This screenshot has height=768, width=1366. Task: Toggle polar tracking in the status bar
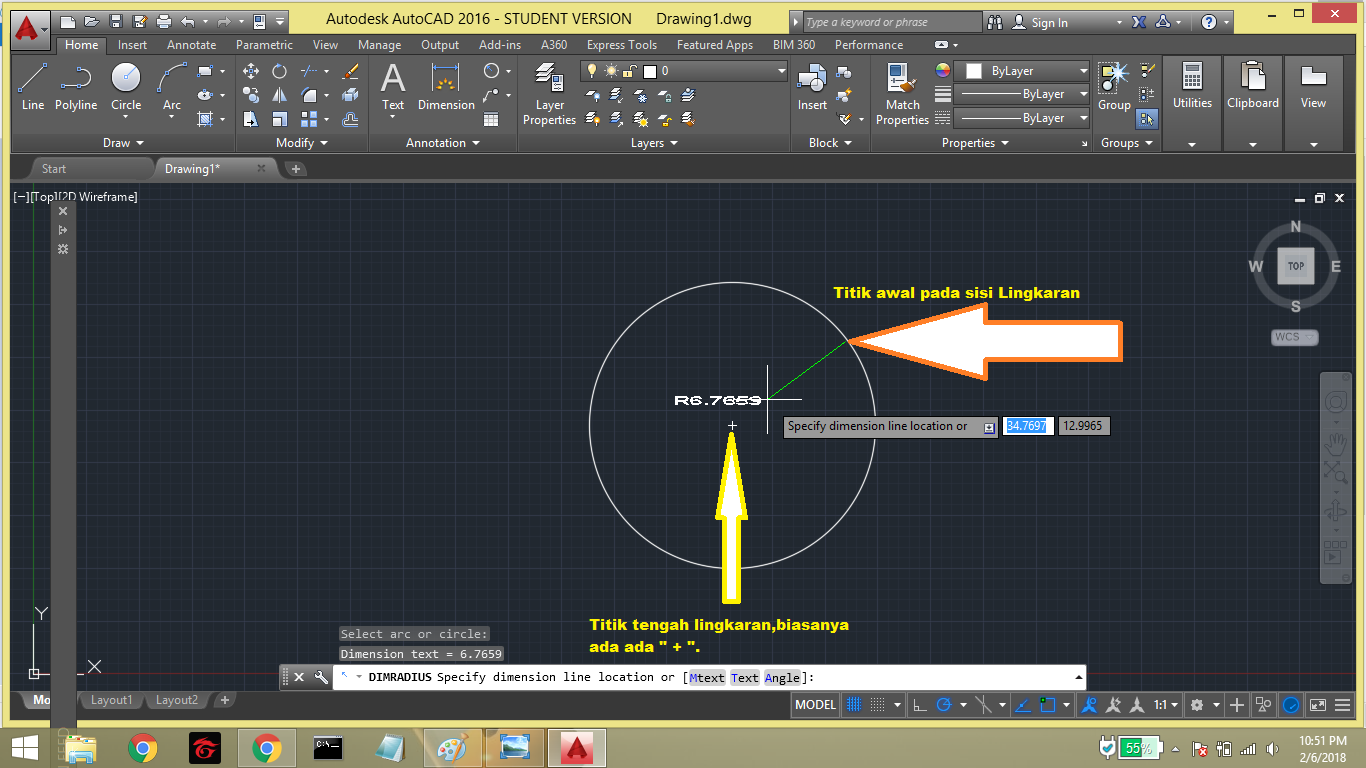point(944,705)
